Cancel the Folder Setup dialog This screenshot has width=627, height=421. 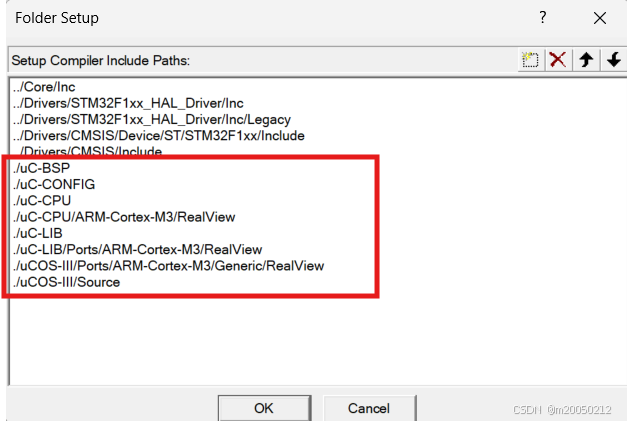point(369,408)
